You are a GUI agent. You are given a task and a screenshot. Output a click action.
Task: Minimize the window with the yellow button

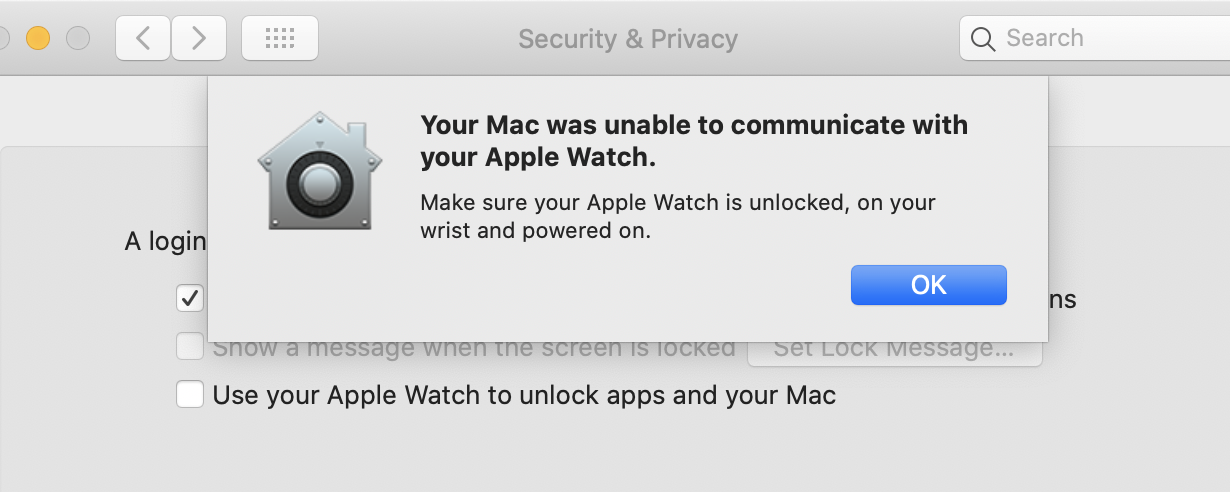[38, 38]
